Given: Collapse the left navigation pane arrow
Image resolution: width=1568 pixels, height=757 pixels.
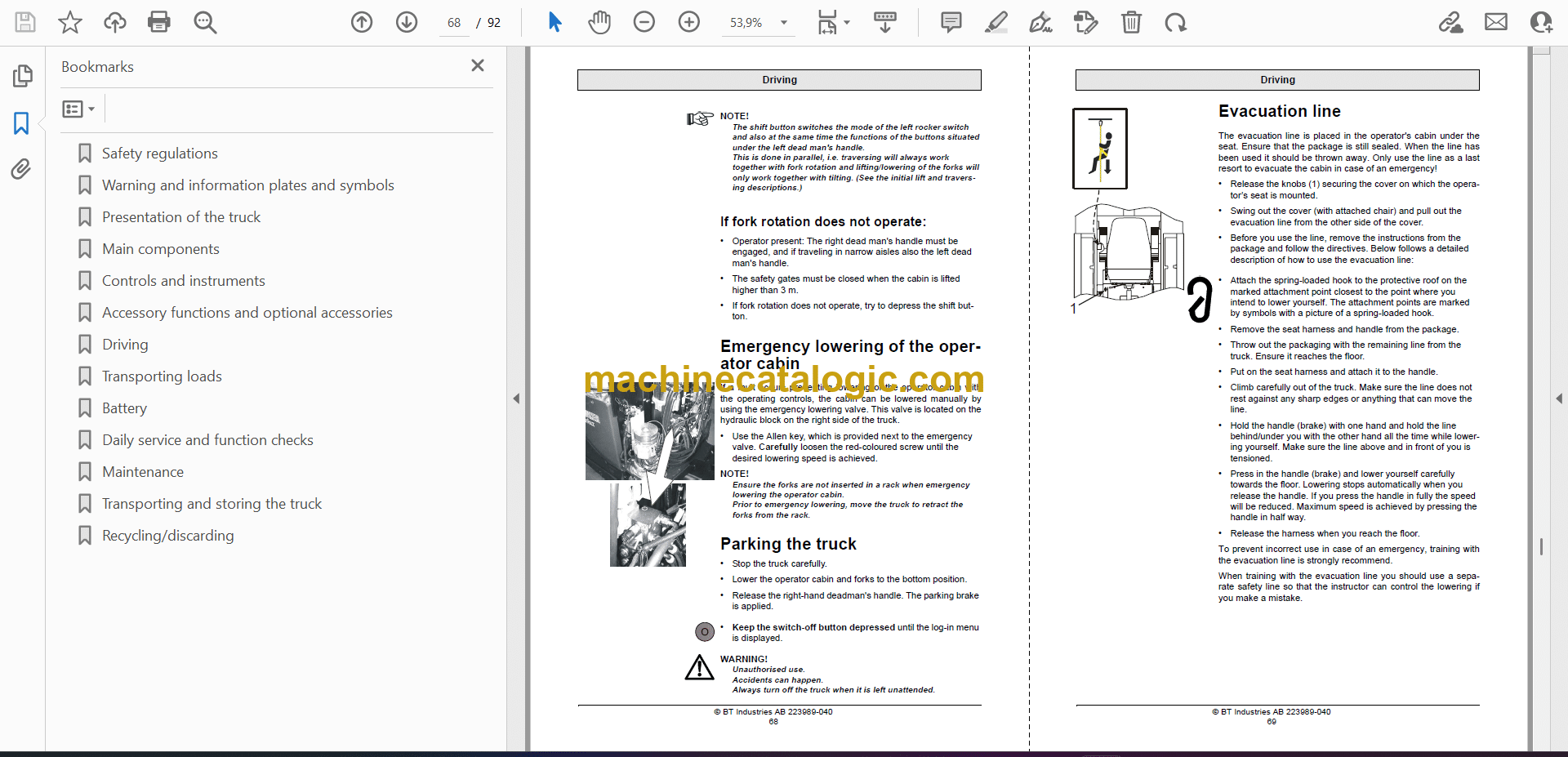Looking at the screenshot, I should (516, 399).
